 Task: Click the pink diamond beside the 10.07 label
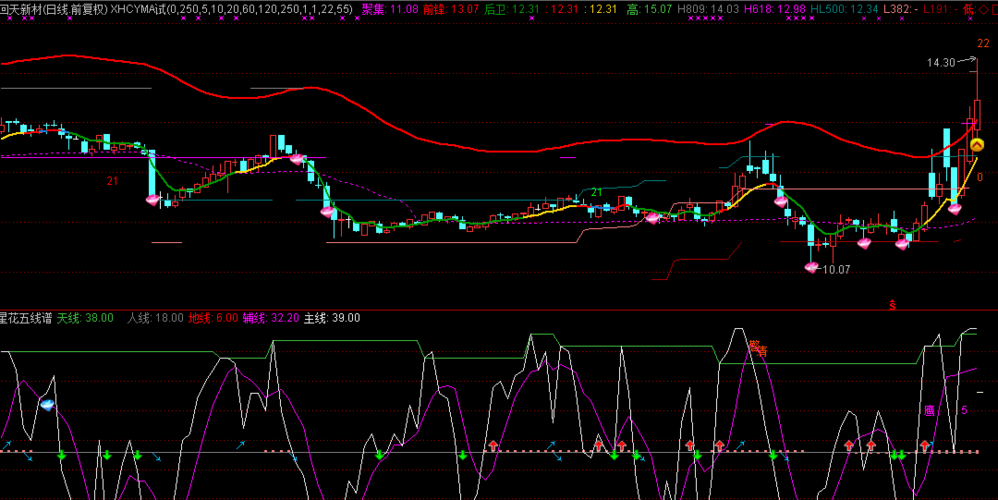(812, 267)
